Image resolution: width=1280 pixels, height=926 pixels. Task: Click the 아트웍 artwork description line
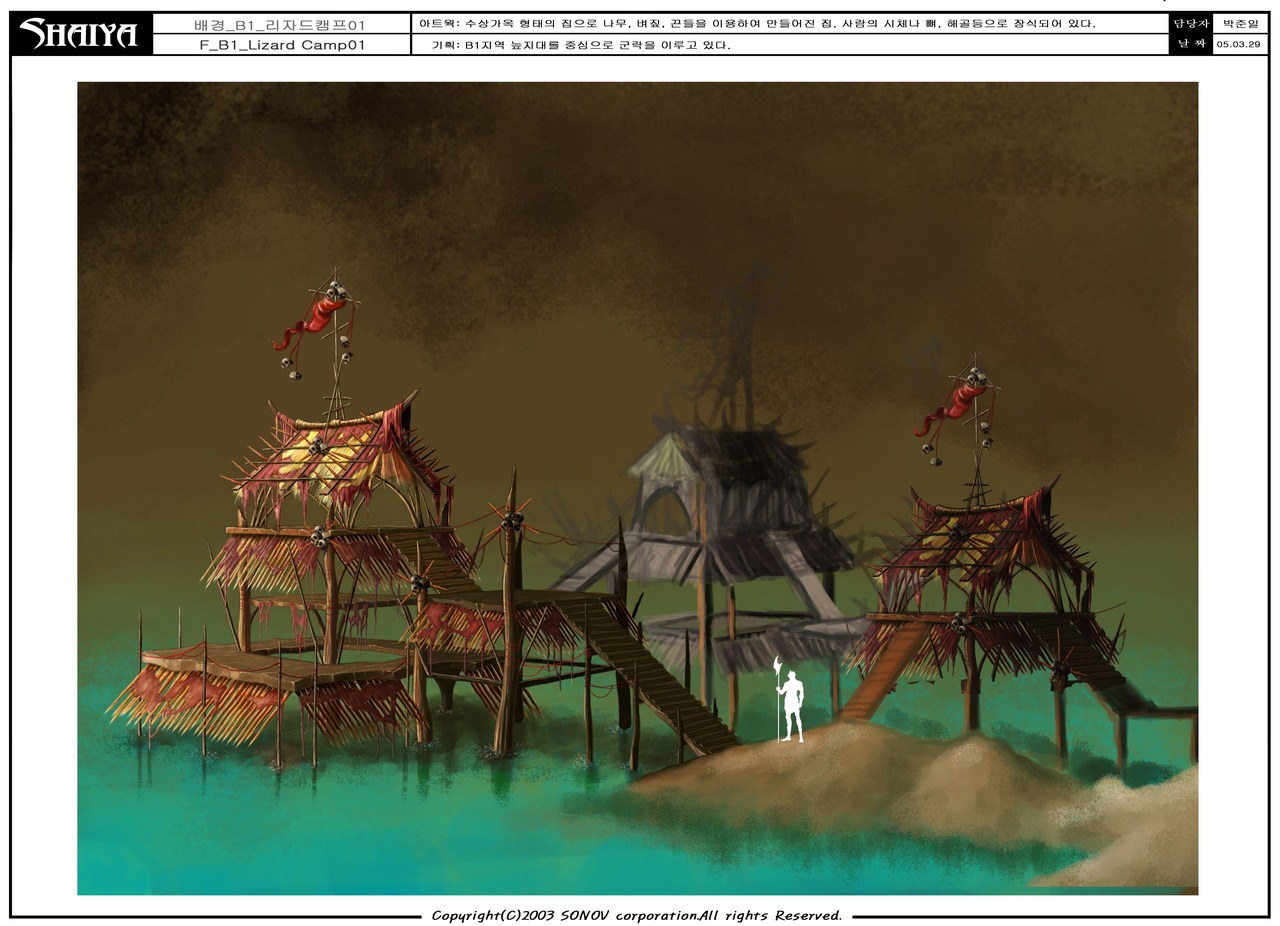(x=757, y=24)
